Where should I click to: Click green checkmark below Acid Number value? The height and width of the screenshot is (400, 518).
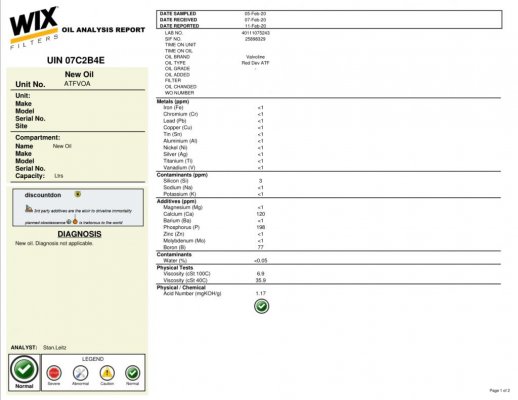(x=261, y=306)
